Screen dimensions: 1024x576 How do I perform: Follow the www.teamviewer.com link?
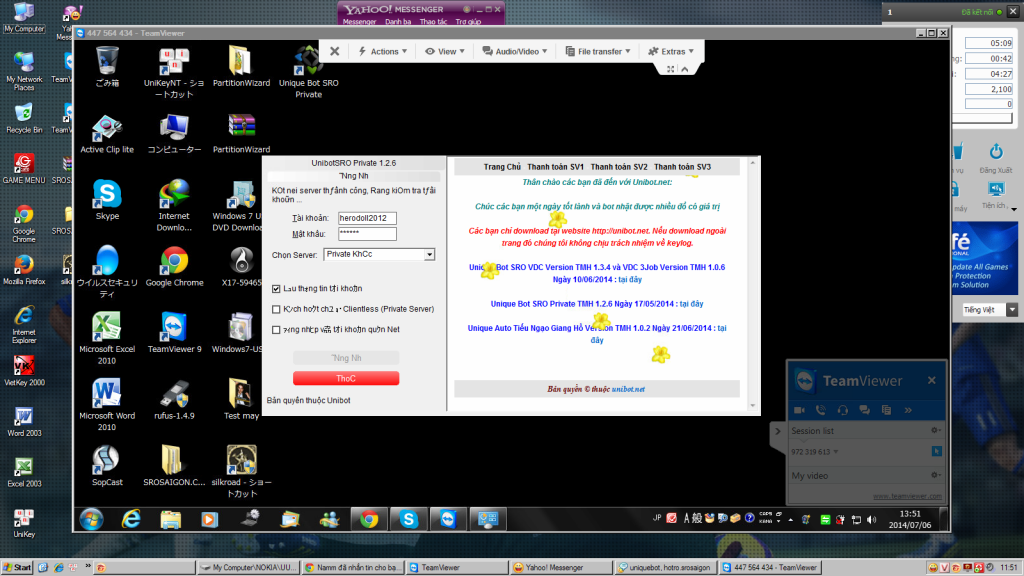[x=907, y=496]
